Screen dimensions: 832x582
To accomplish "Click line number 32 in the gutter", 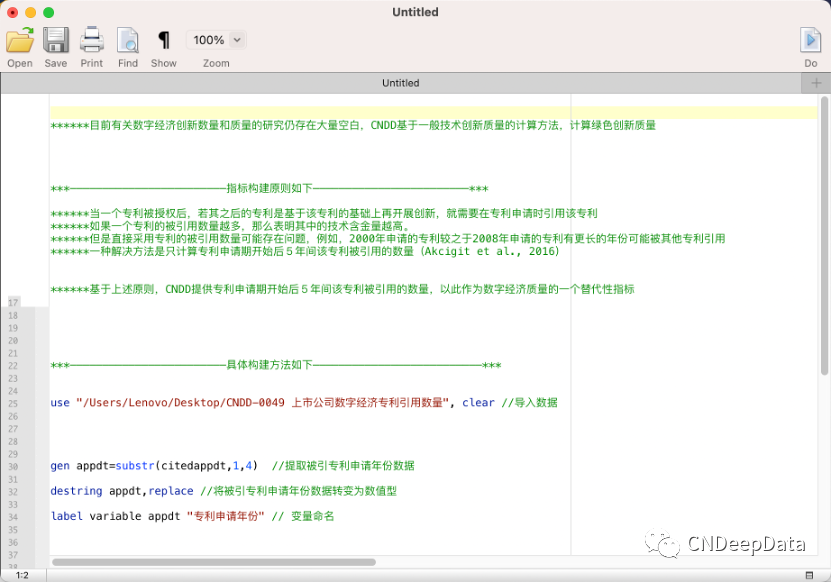I will pos(13,492).
